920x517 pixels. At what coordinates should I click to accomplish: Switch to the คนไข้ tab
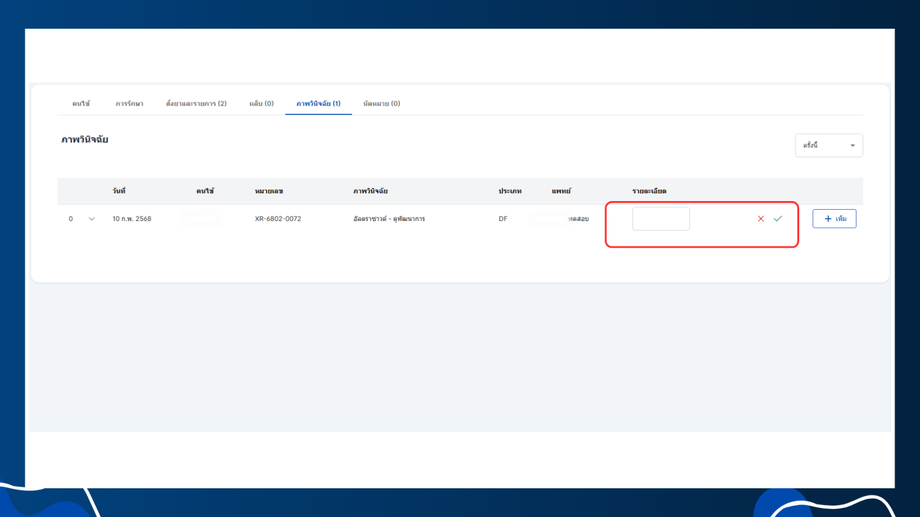81,103
